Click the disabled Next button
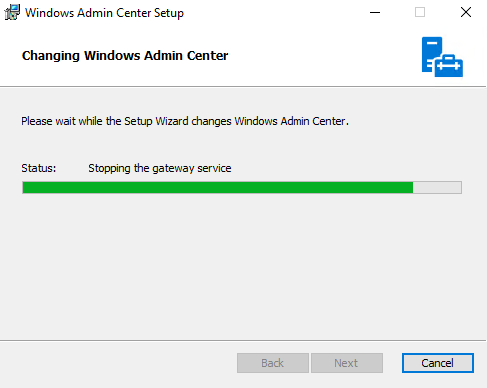Image resolution: width=487 pixels, height=388 pixels. 347,363
